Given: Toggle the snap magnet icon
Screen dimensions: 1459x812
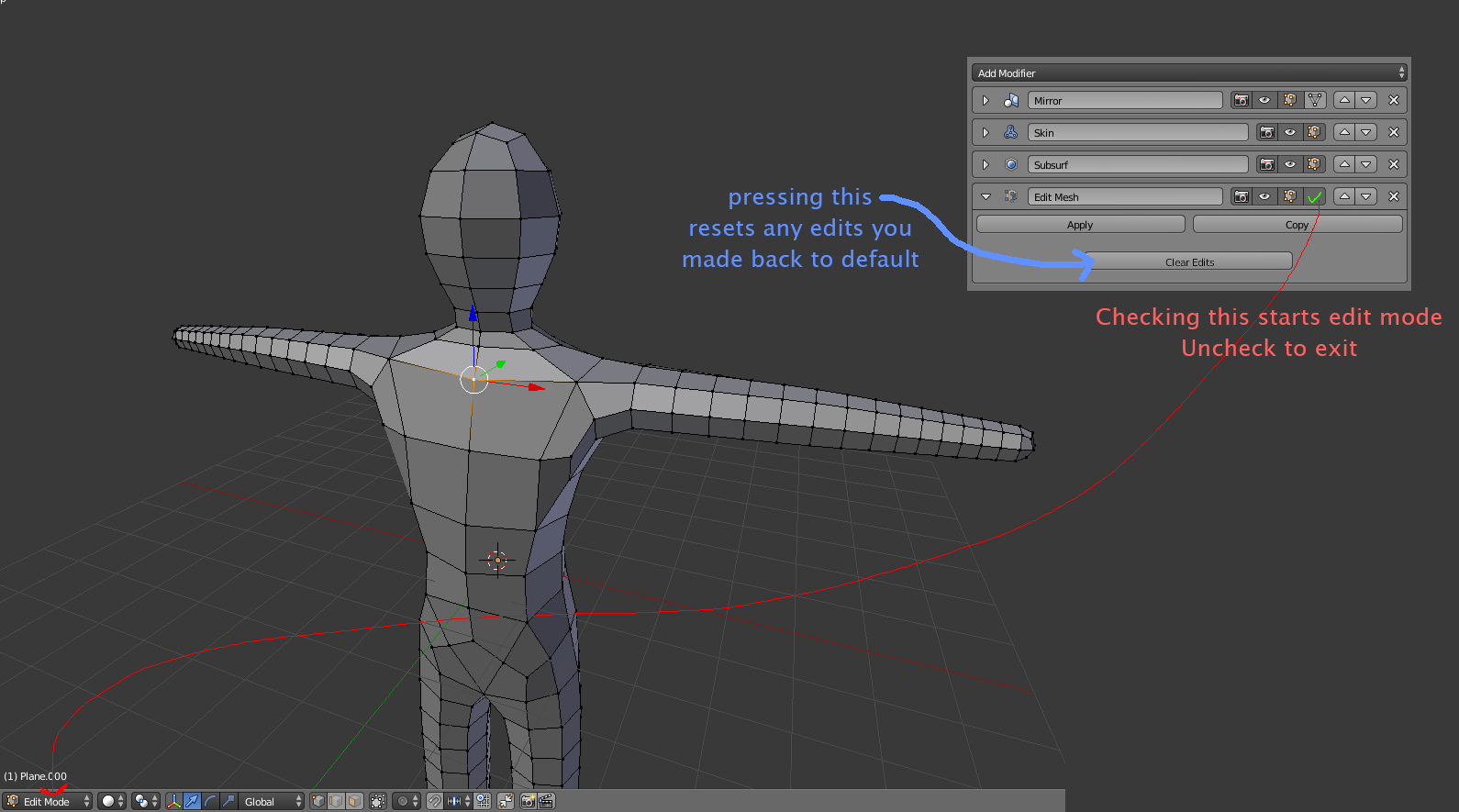Looking at the screenshot, I should pyautogui.click(x=435, y=801).
